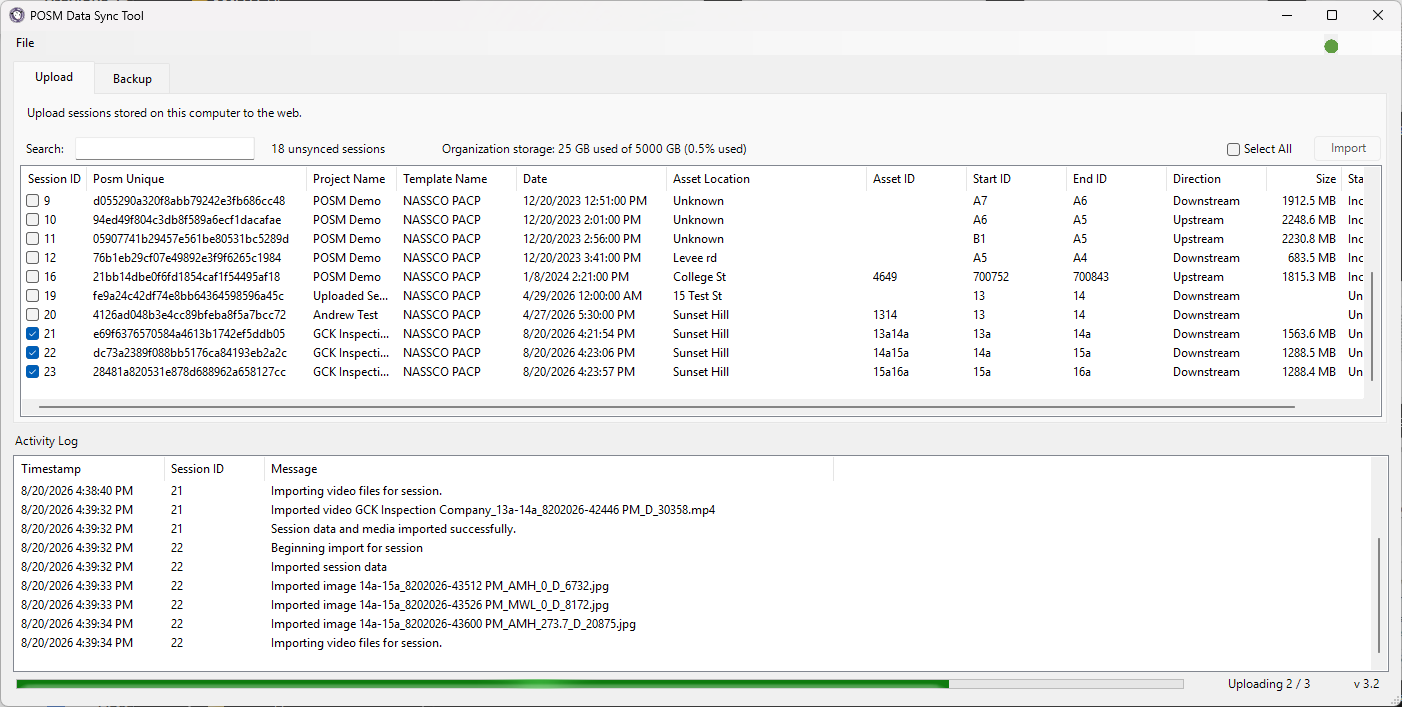Image resolution: width=1402 pixels, height=707 pixels.
Task: Sort by Asset ID column header
Action: tap(916, 179)
